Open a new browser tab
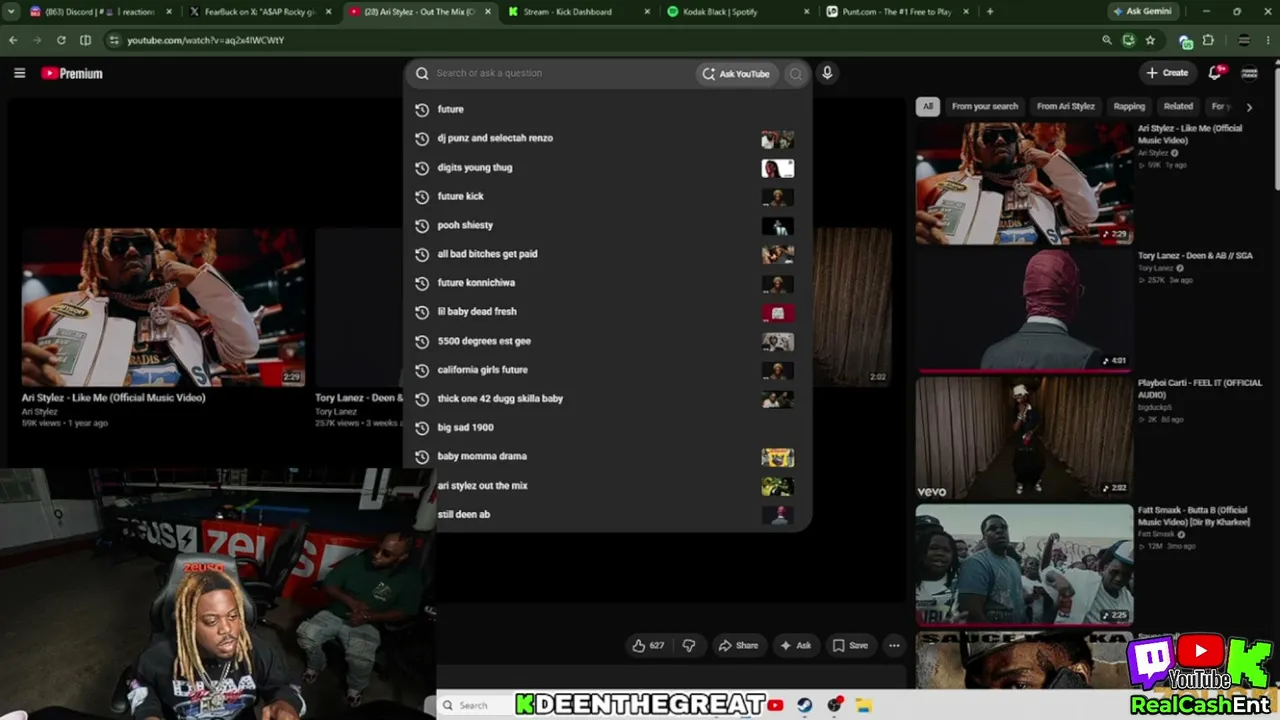The height and width of the screenshot is (720, 1280). point(990,12)
